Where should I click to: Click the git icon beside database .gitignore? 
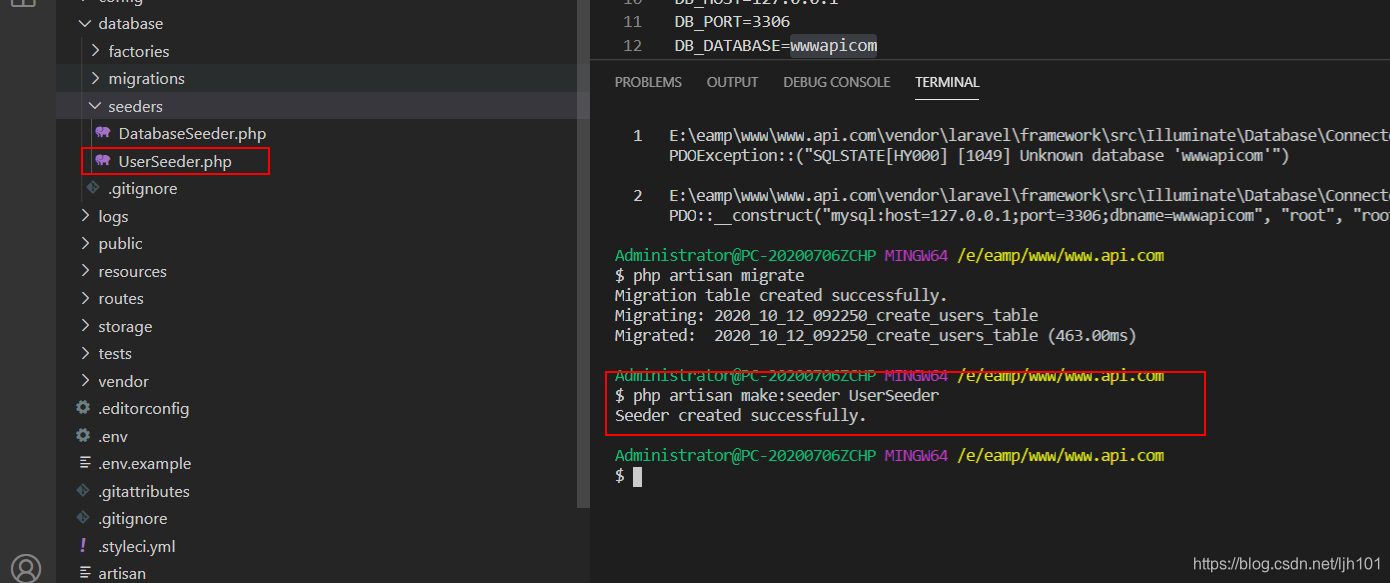pos(93,188)
